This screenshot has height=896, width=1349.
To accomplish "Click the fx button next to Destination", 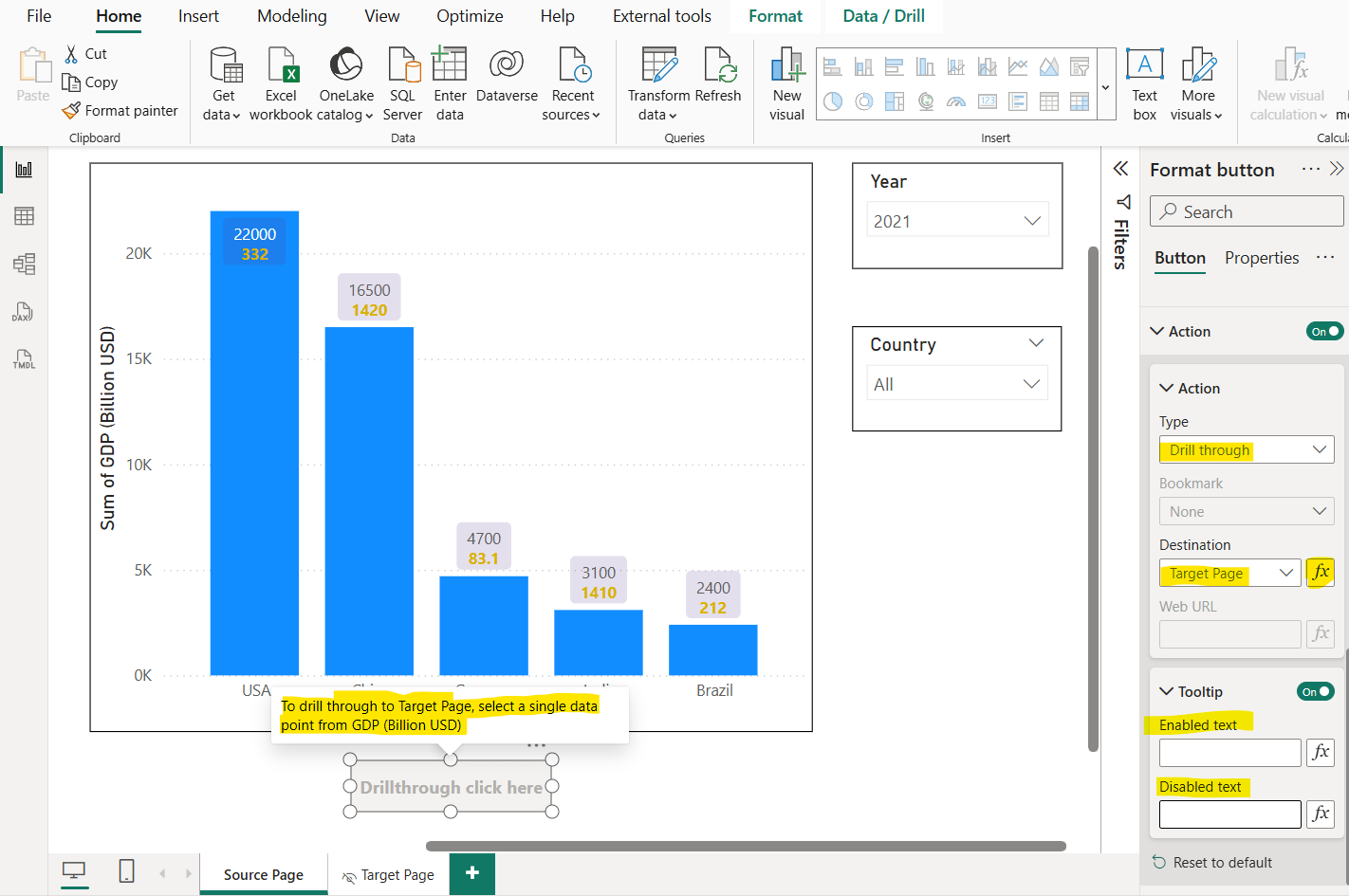I will pos(1320,573).
